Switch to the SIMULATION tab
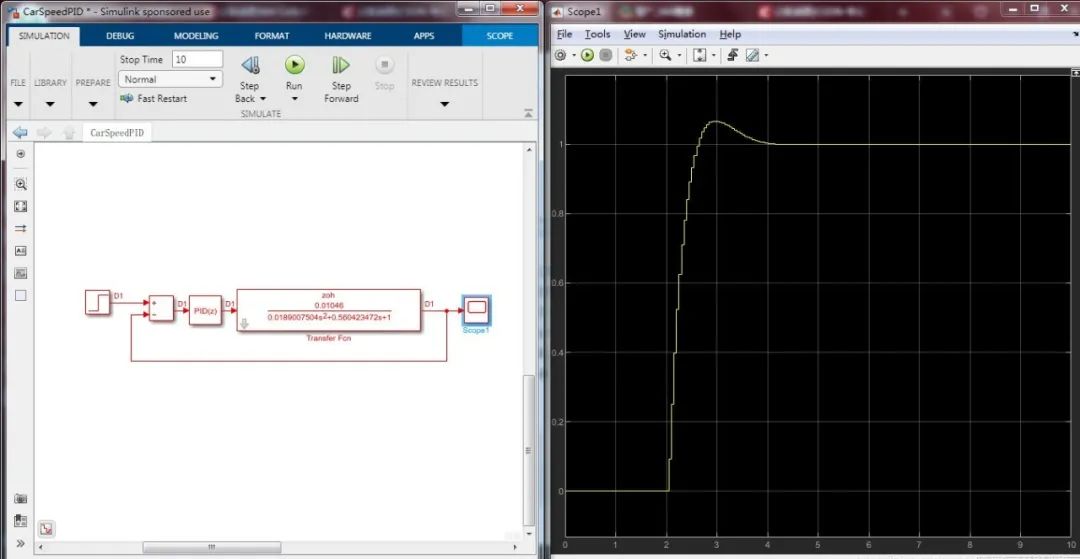 44,36
